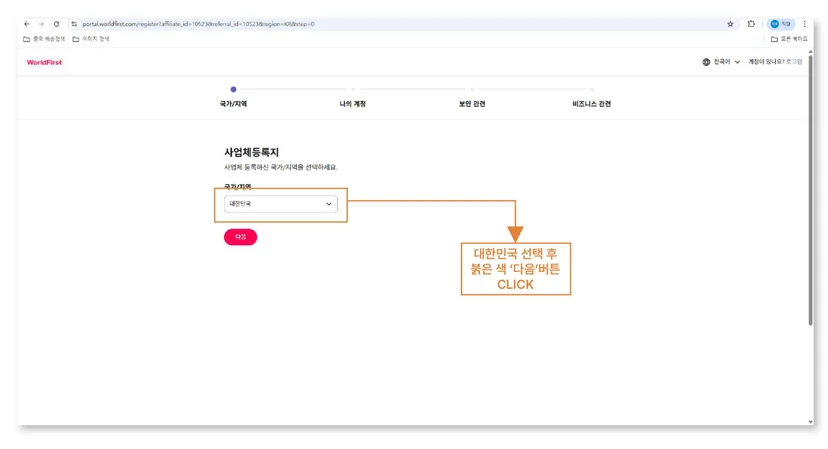Click the WorldFirst logo

pos(44,62)
